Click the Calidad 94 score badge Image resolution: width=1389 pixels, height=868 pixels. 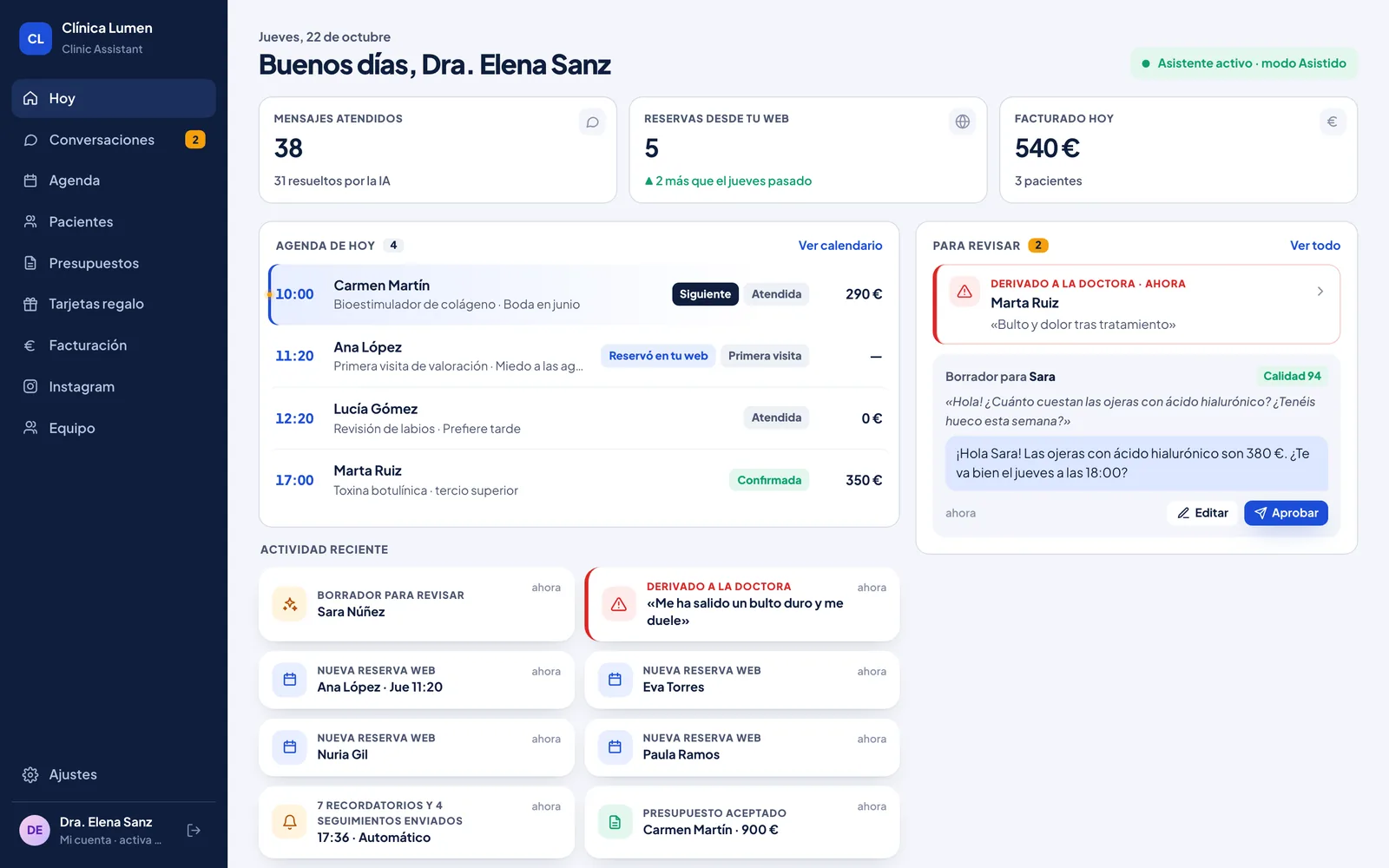[1292, 376]
